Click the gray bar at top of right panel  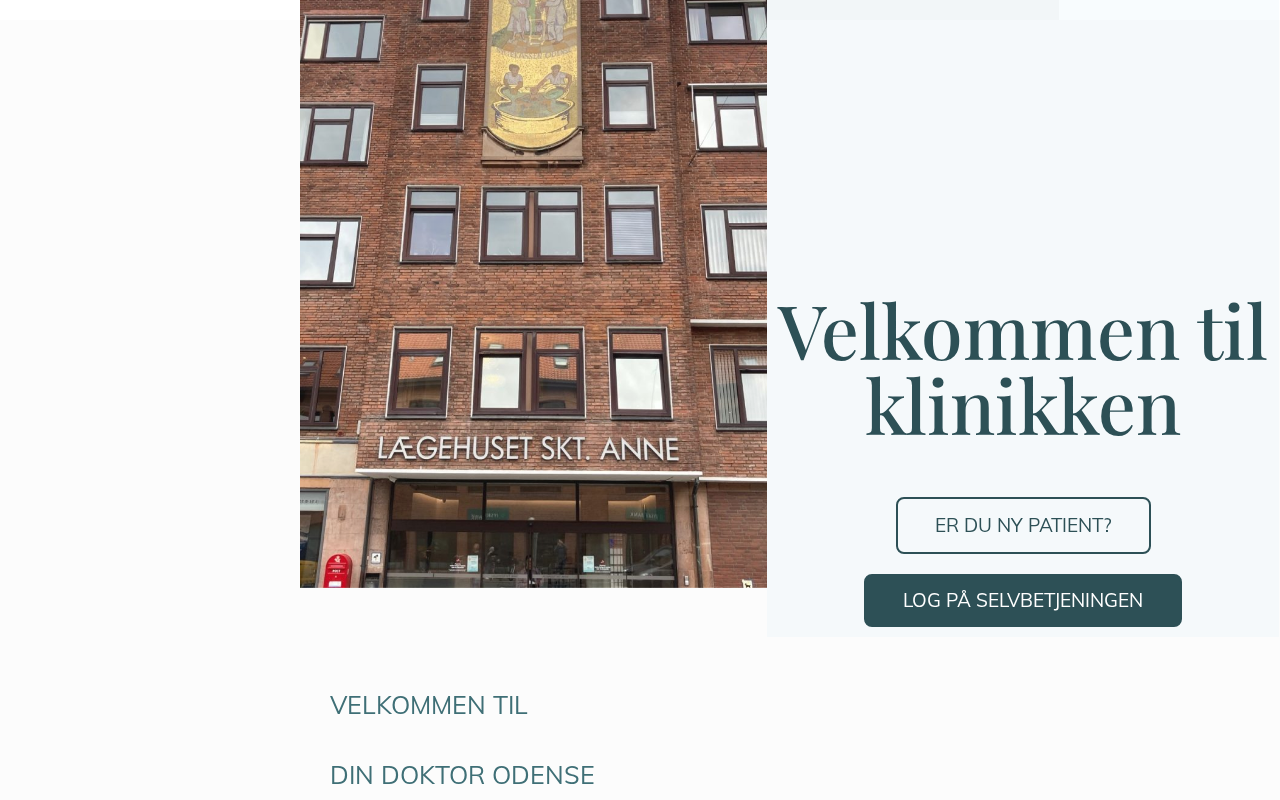pos(913,10)
